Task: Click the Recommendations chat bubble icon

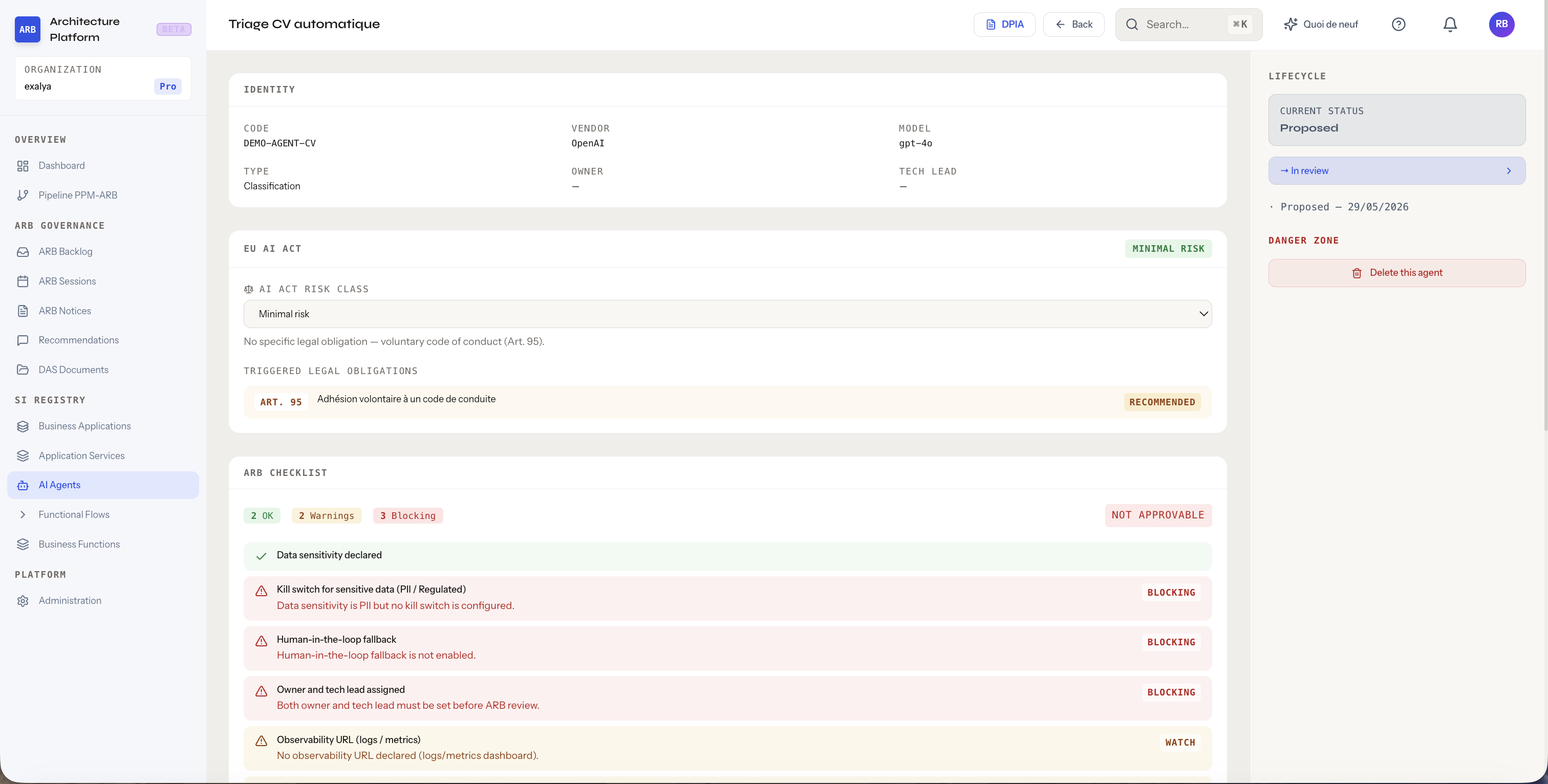Action: point(23,340)
